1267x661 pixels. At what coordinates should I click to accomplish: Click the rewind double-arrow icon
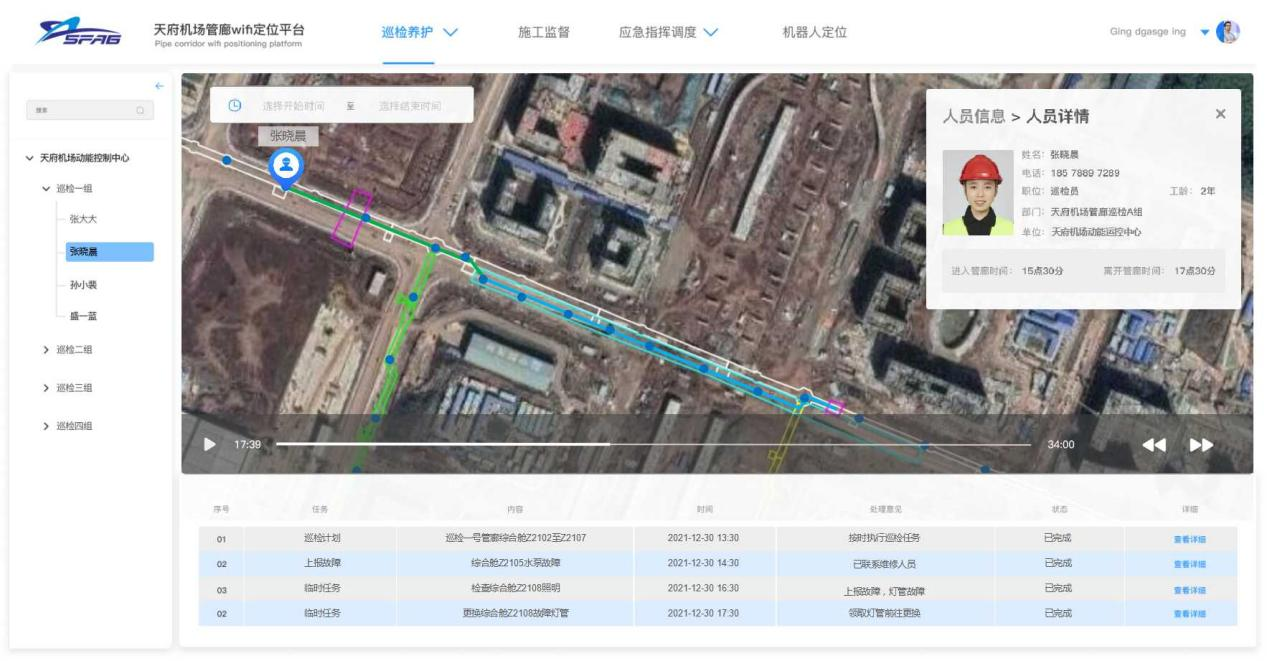[x=1153, y=445]
